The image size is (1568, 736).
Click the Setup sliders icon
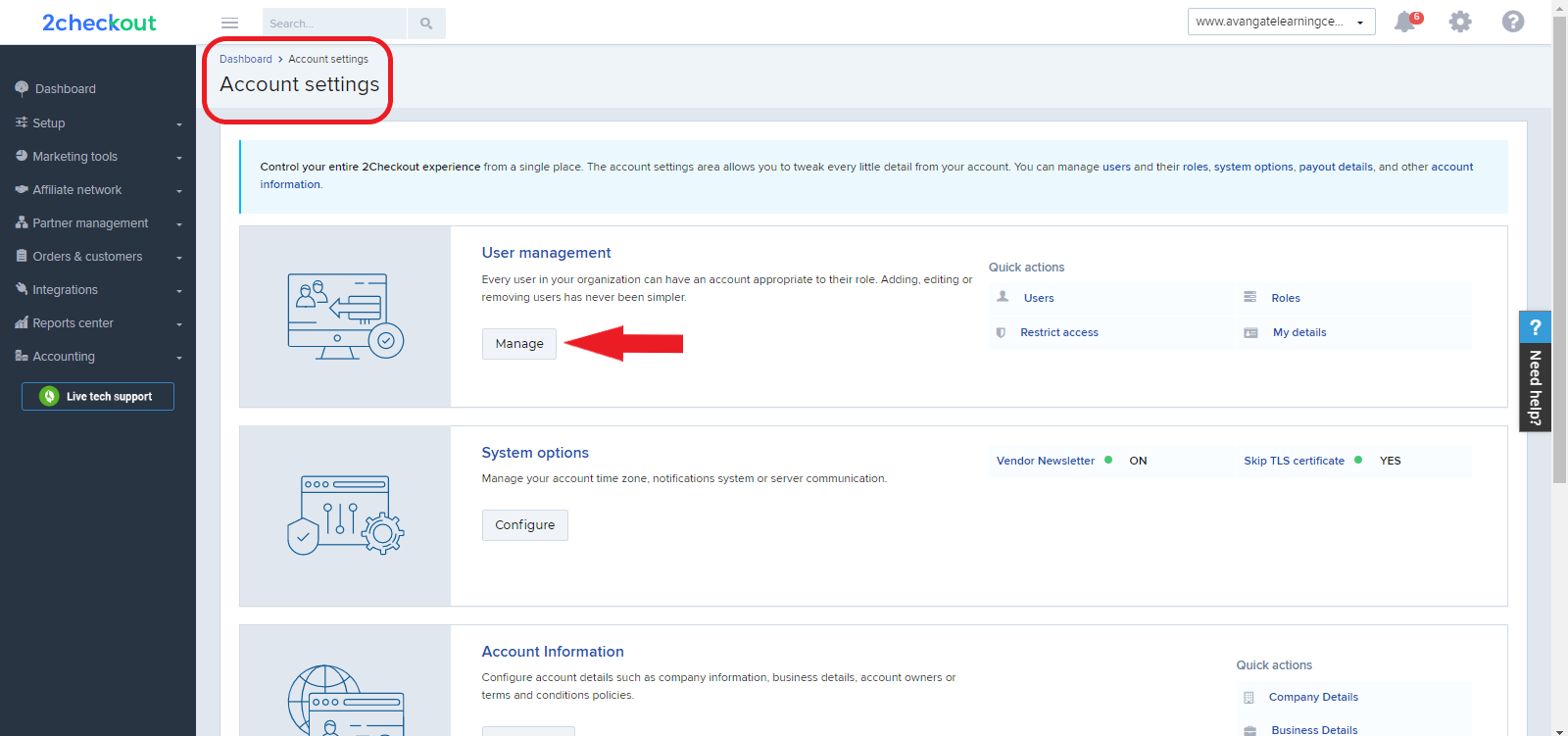[22, 123]
